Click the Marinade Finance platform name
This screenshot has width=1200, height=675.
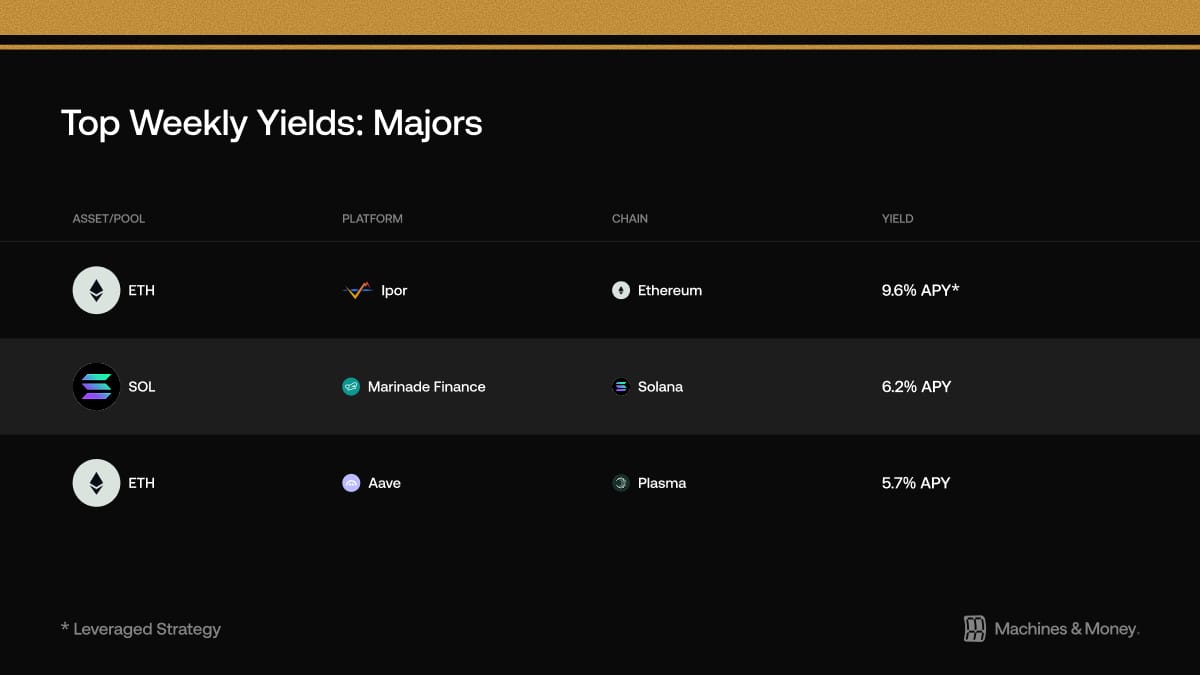coord(427,387)
